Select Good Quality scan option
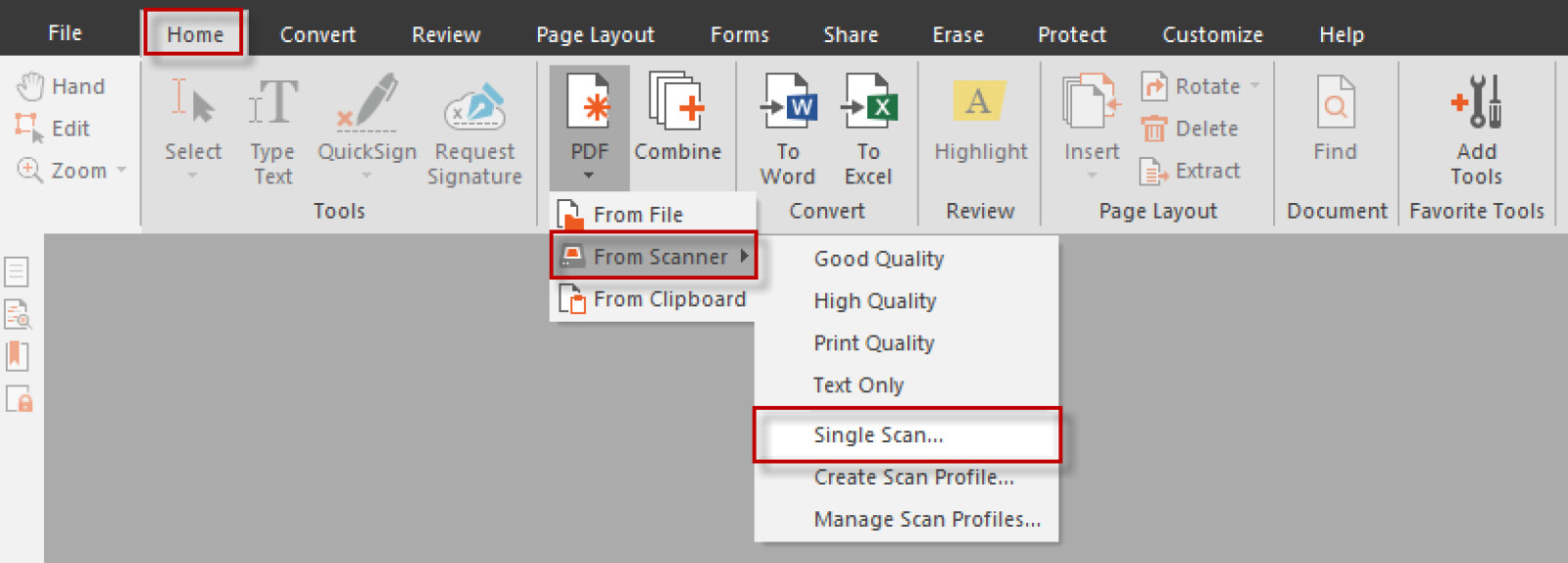The height and width of the screenshot is (563, 1568). click(906, 259)
